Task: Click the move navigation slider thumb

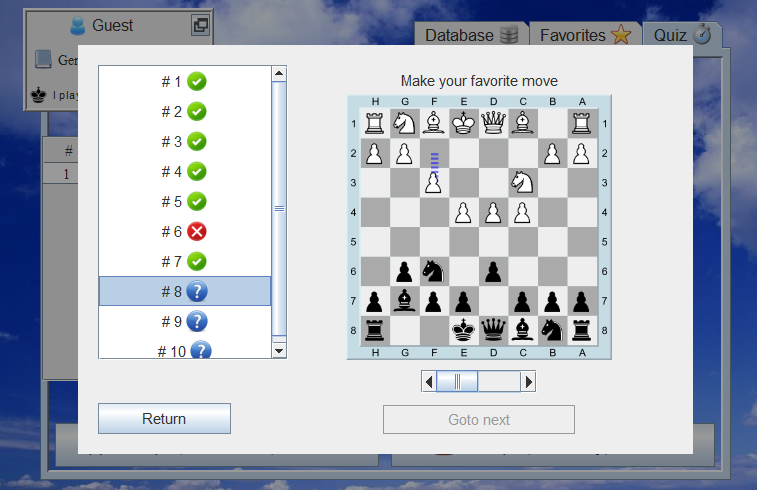Action: [x=457, y=382]
